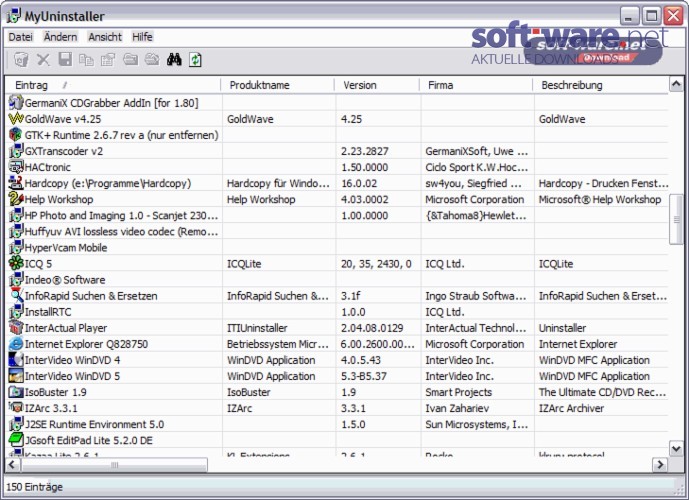Viewport: 689px width, 500px height.
Task: Click the IZArc 3.3.1 icon
Action: [16, 408]
